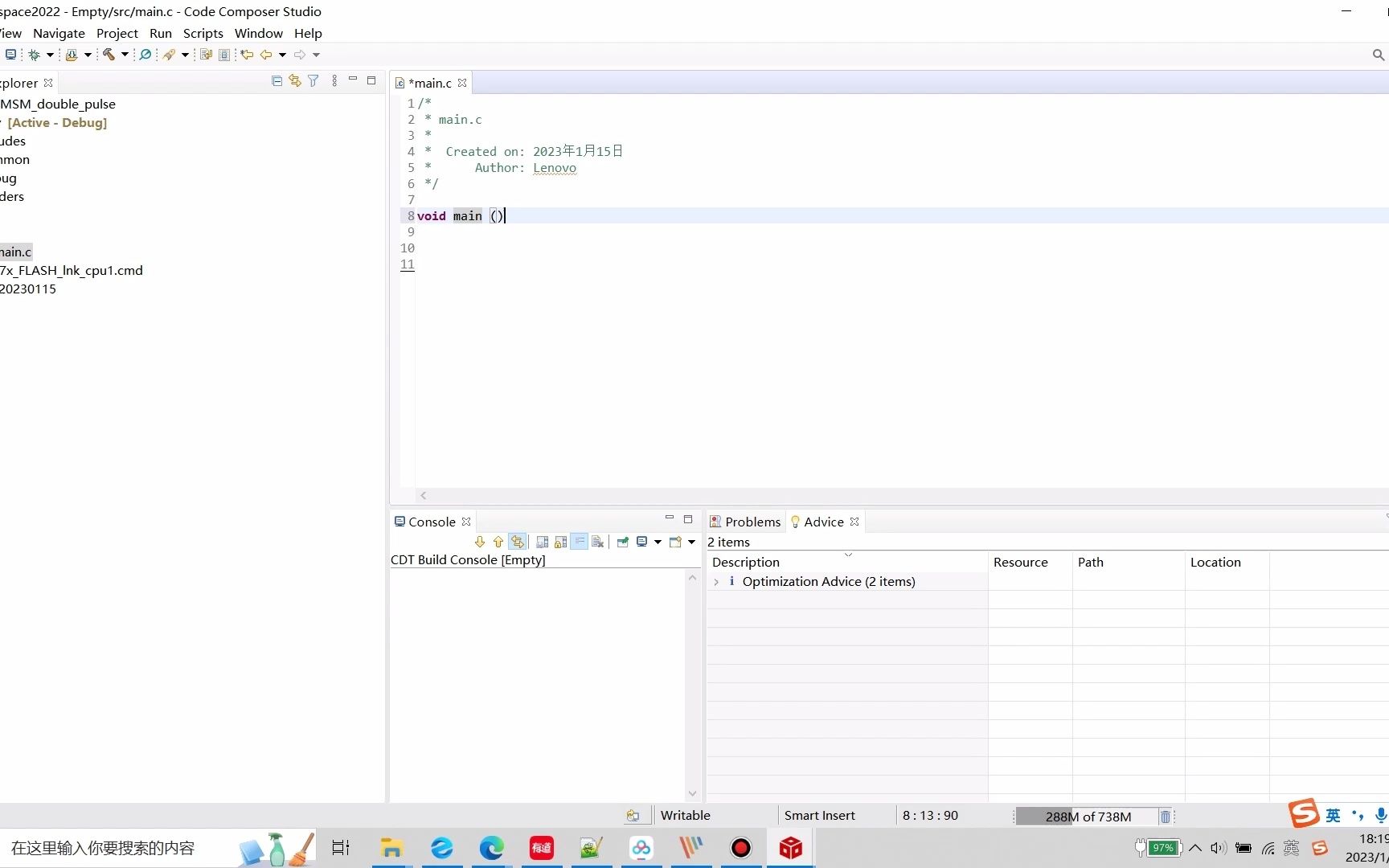Image resolution: width=1389 pixels, height=868 pixels.
Task: Click the search icon at top right
Action: (x=1378, y=55)
